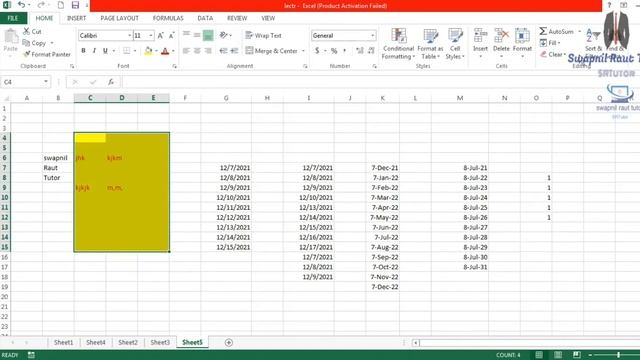640x360 pixels.
Task: Switch to Page Break Preview view
Action: coord(576,355)
